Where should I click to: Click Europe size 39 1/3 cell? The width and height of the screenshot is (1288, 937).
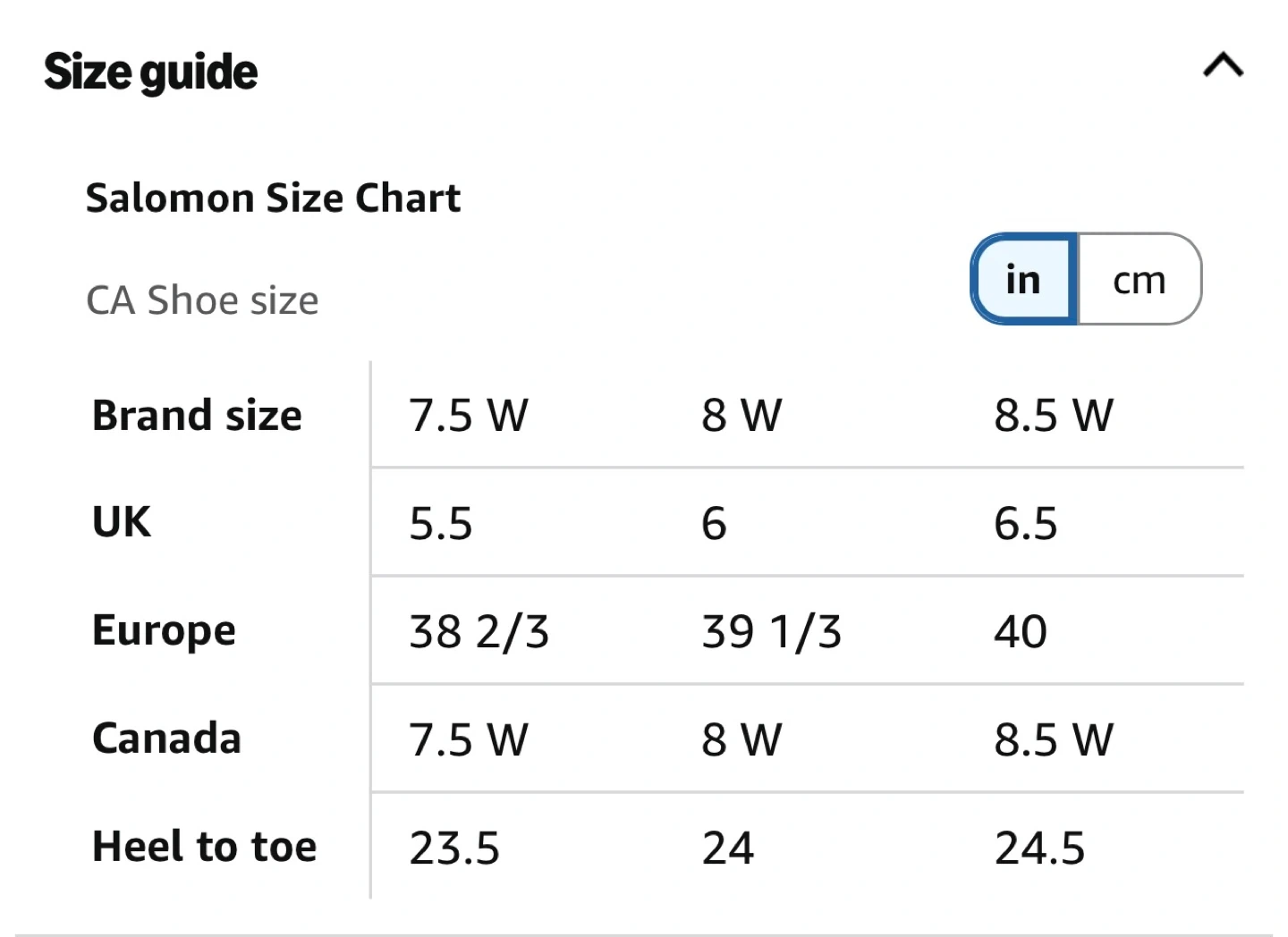point(771,632)
